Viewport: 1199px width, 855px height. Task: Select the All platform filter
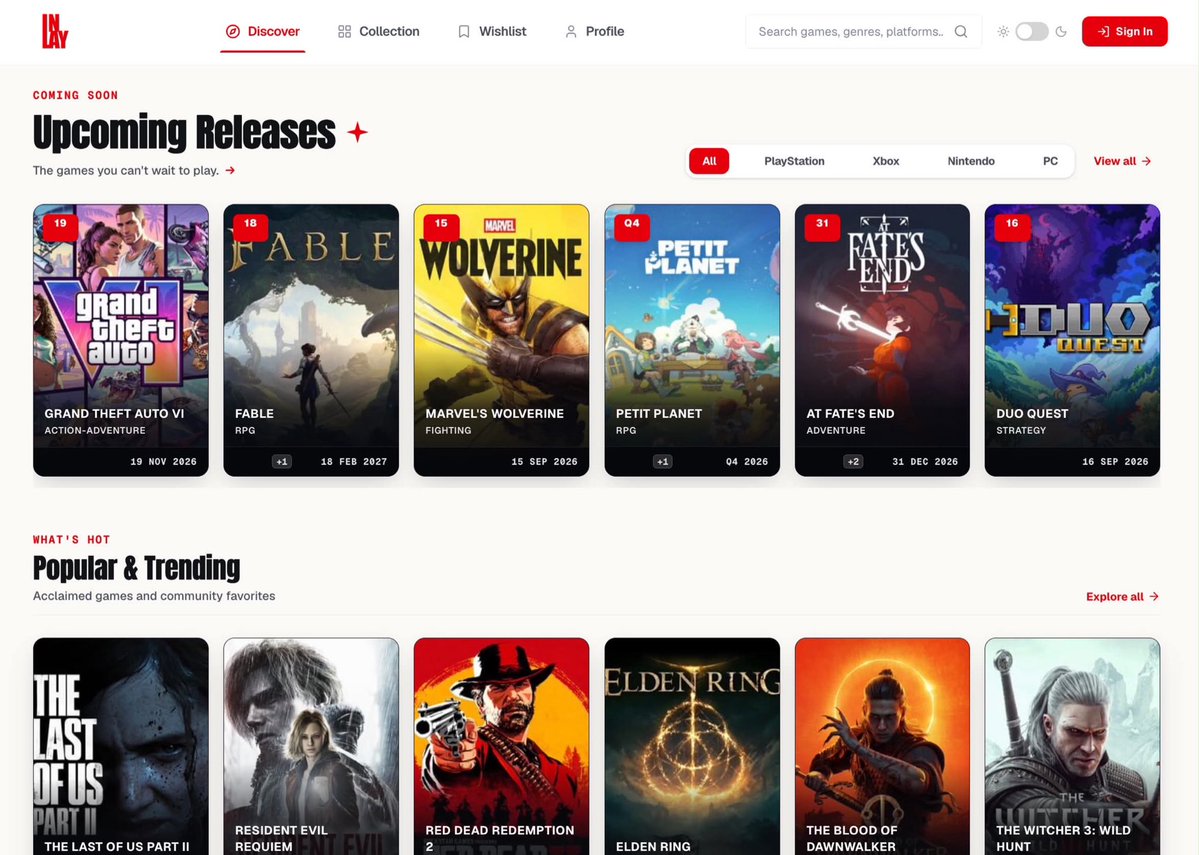click(709, 161)
